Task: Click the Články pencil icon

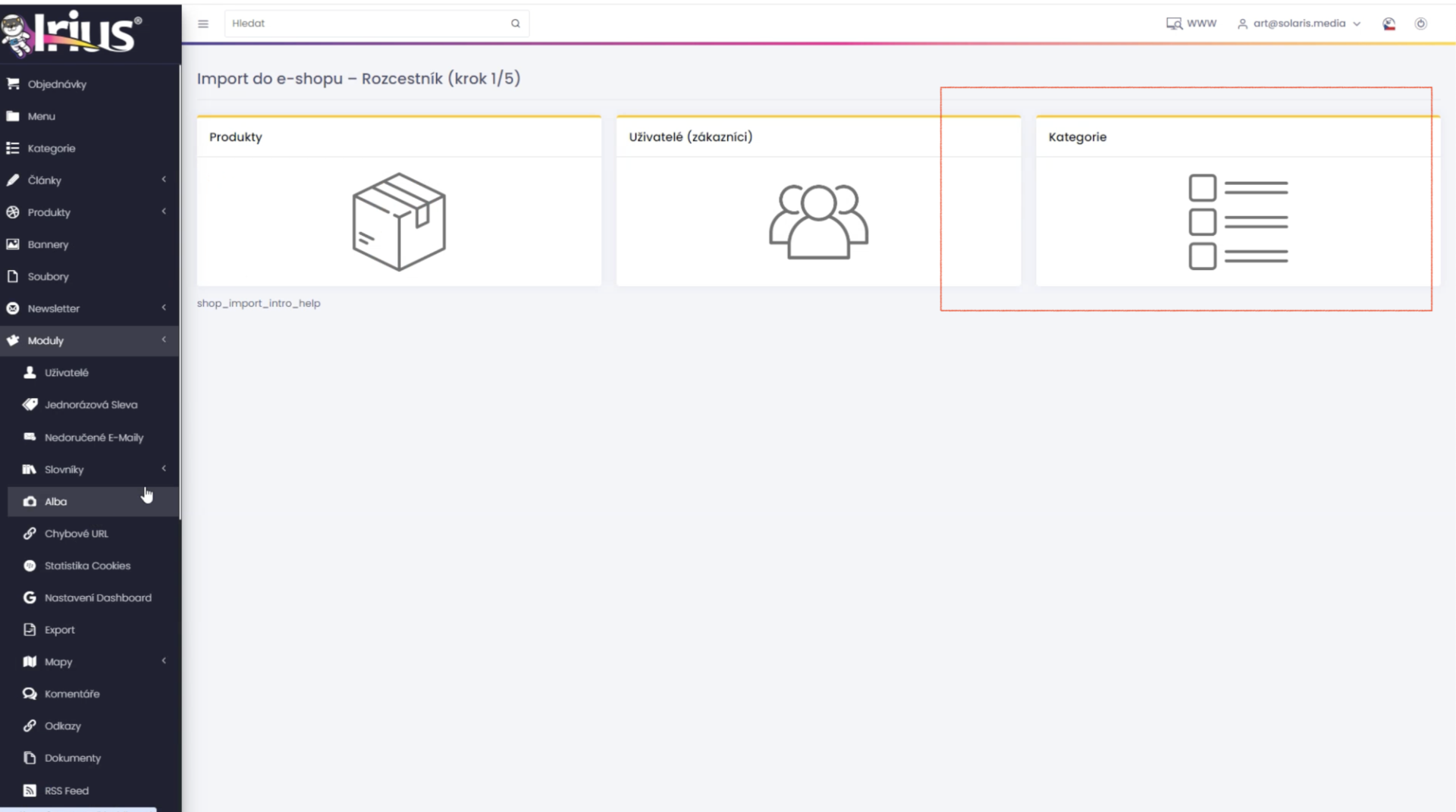Action: click(x=13, y=180)
